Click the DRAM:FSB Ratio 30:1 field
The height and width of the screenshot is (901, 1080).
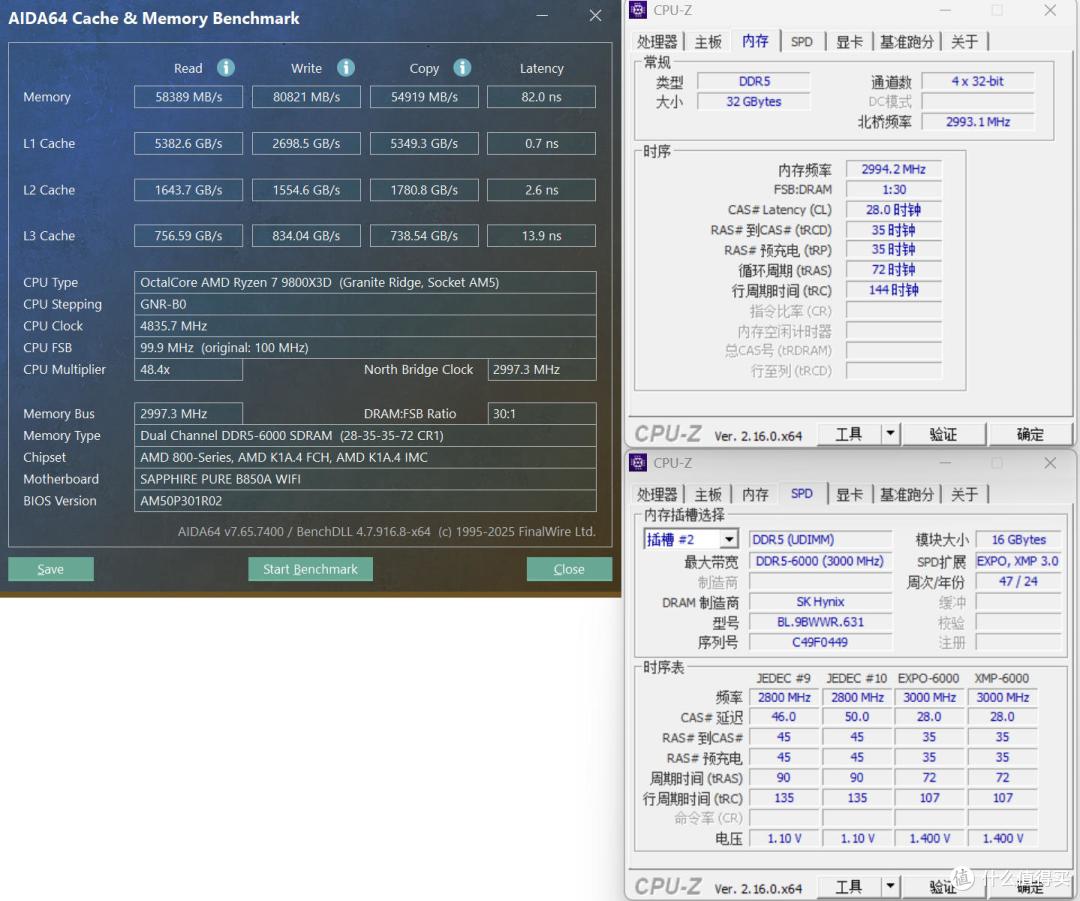click(541, 413)
